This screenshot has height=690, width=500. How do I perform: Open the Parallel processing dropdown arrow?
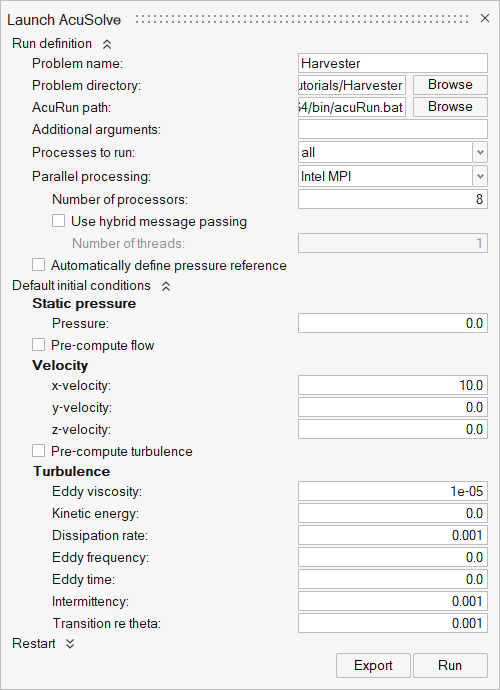click(480, 176)
